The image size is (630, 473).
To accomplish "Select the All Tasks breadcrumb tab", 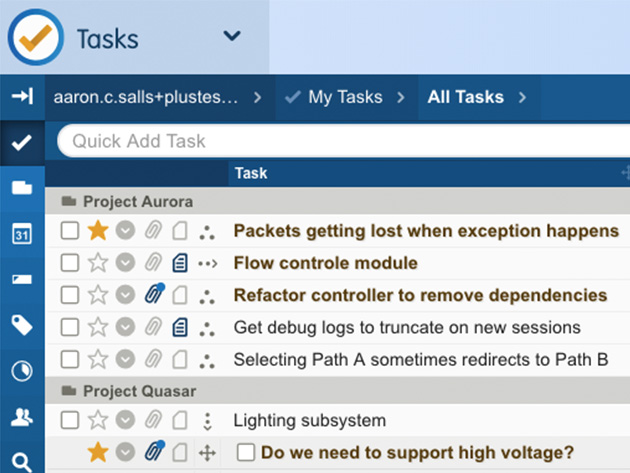I will pyautogui.click(x=465, y=97).
